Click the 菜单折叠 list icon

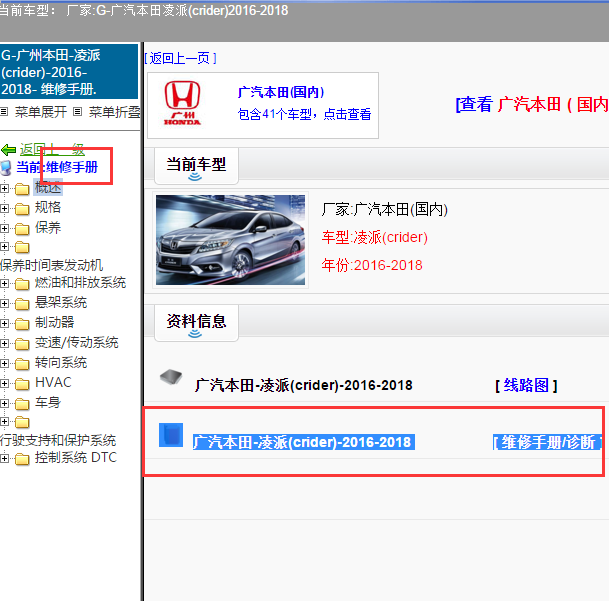(x=78, y=112)
